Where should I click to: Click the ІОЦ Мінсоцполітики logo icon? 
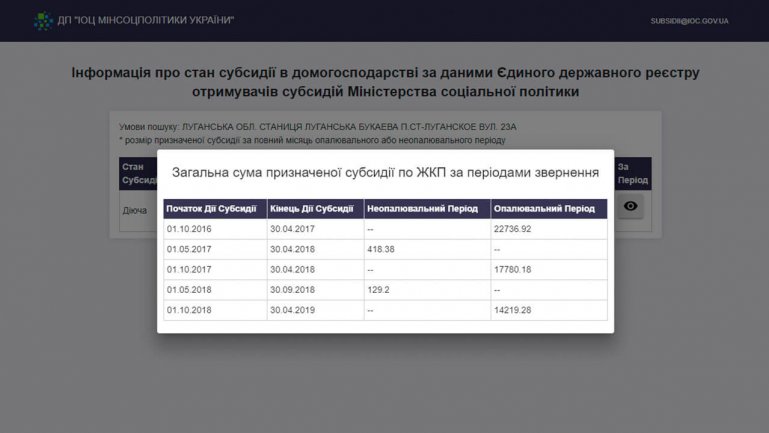click(x=43, y=21)
